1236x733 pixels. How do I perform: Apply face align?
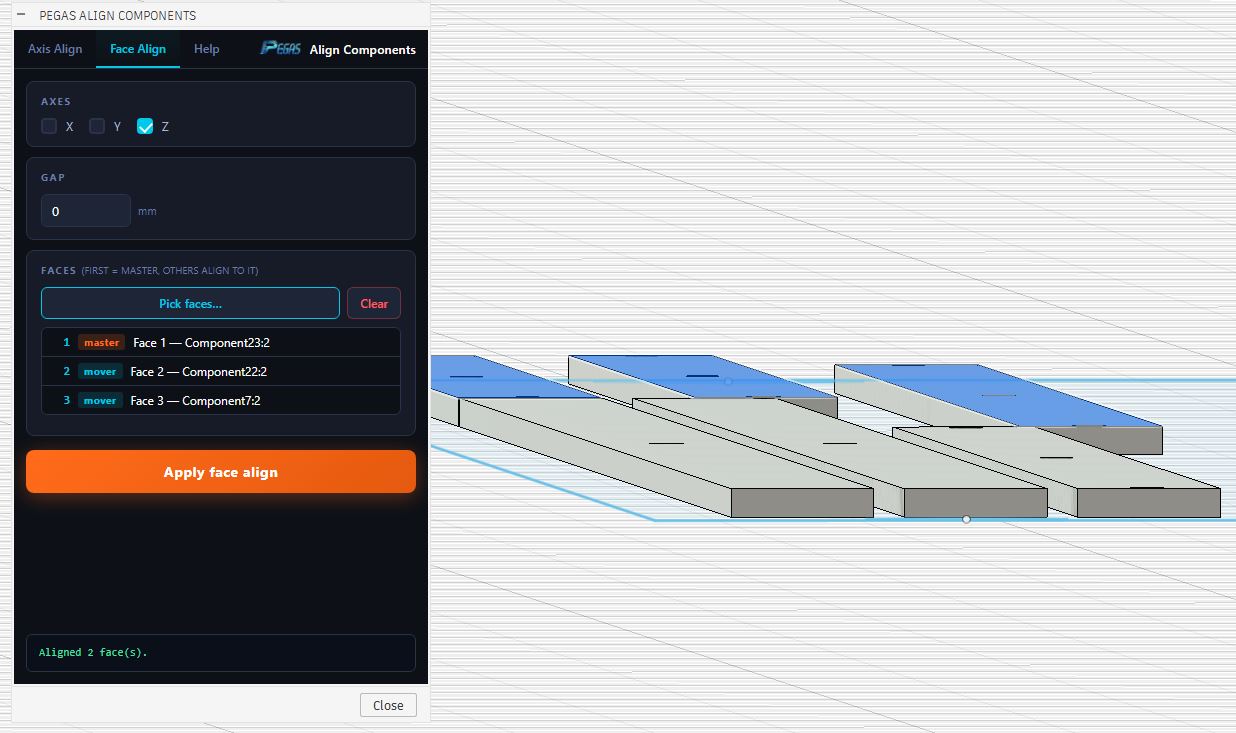221,472
